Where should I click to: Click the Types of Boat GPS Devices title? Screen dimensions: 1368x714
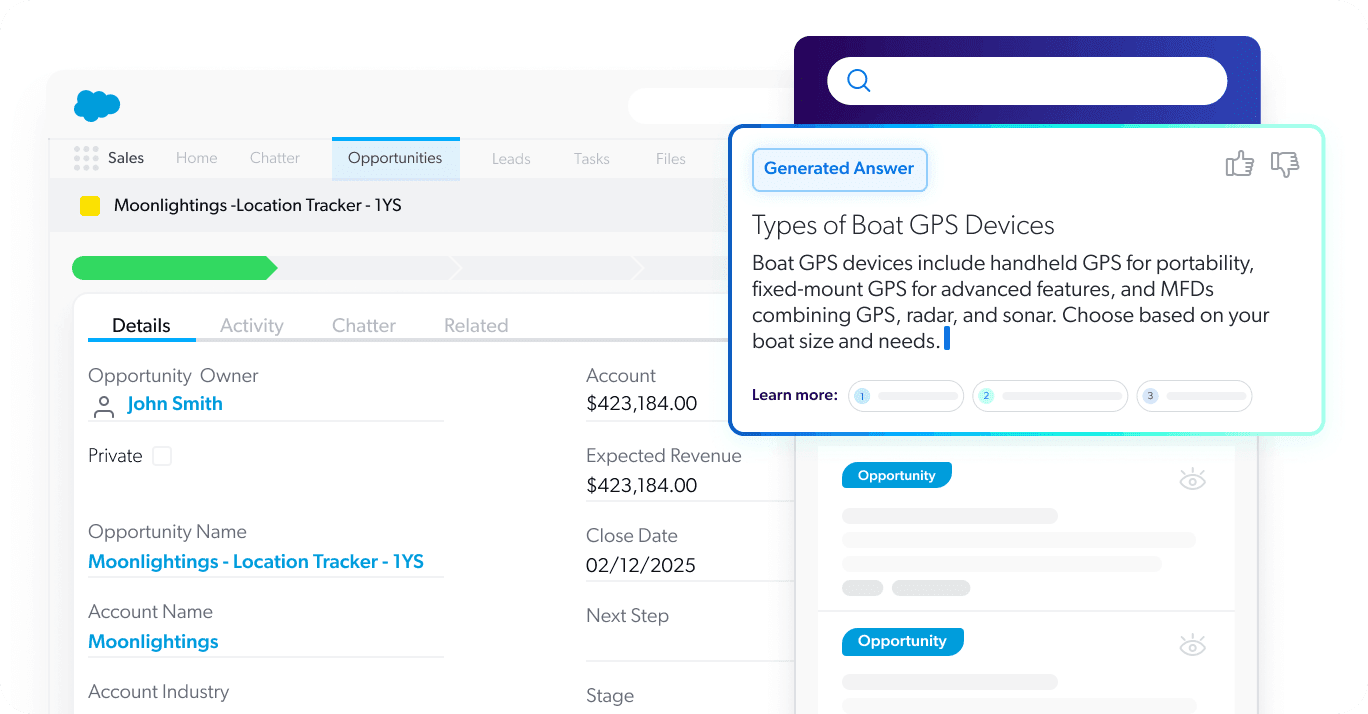point(903,225)
